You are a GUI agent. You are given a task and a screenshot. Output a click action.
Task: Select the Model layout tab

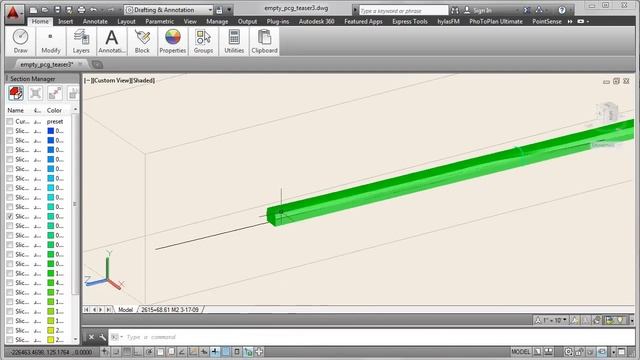[x=125, y=310]
